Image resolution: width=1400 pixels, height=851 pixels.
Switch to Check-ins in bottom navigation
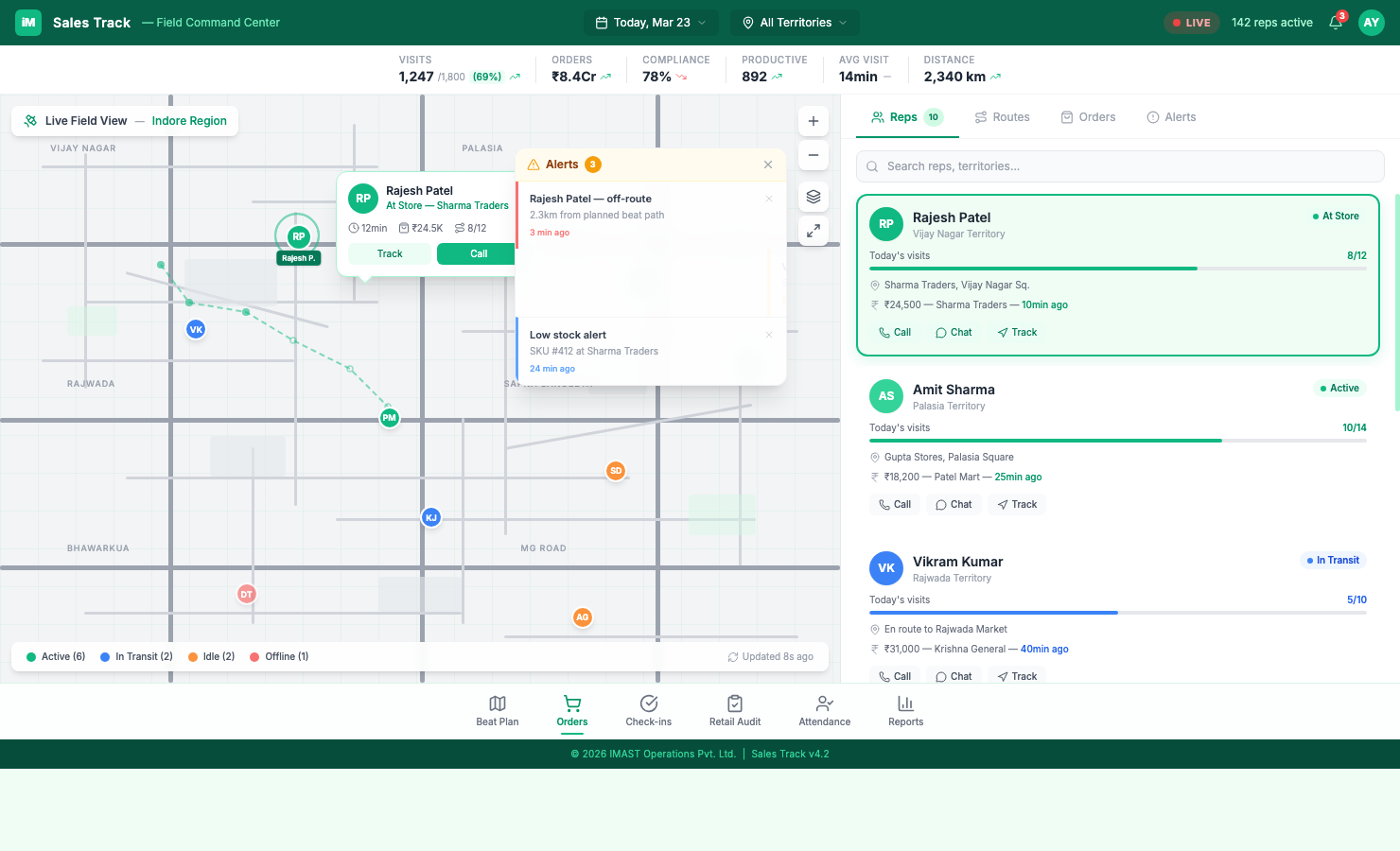pos(649,710)
